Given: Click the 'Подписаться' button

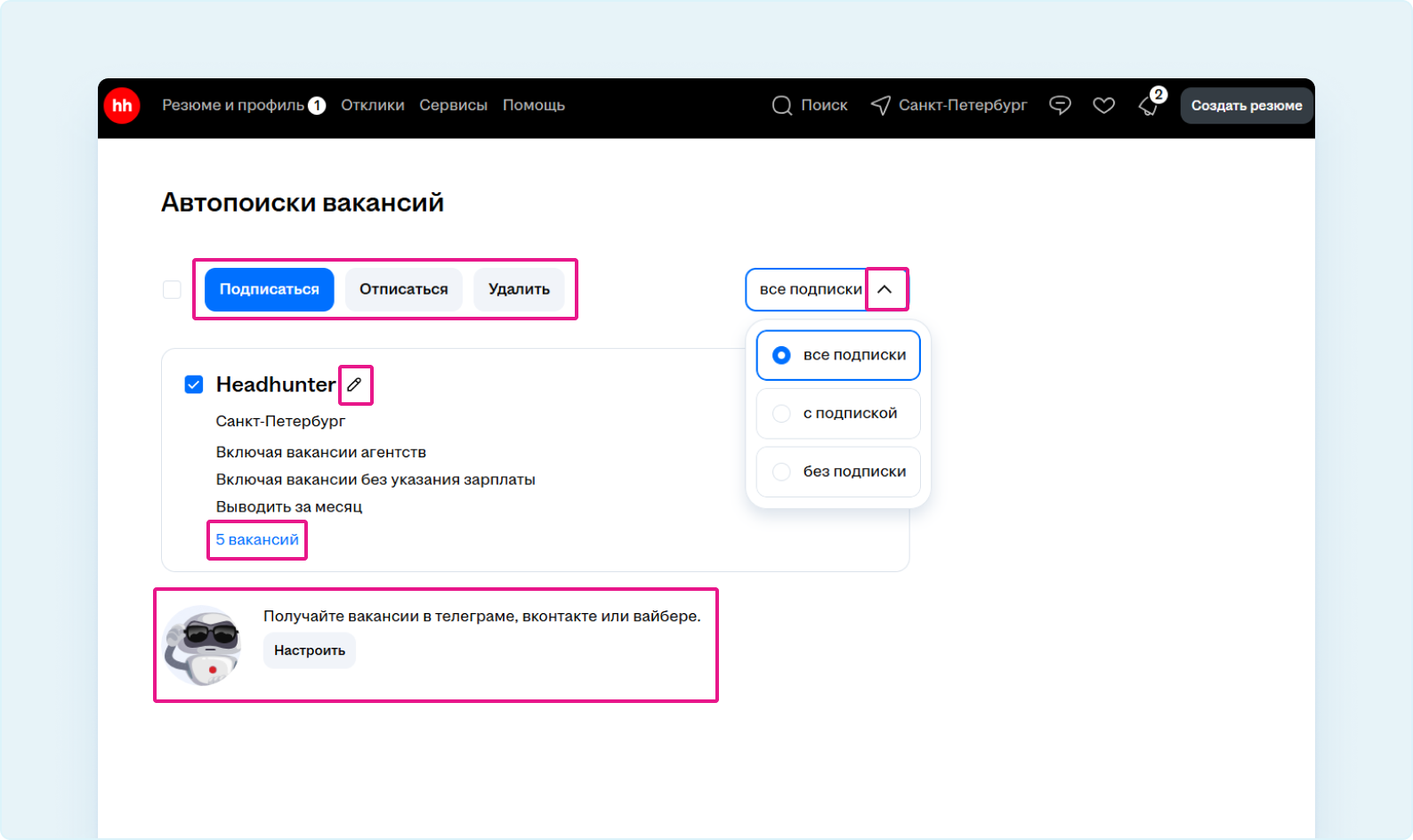Looking at the screenshot, I should point(270,289).
